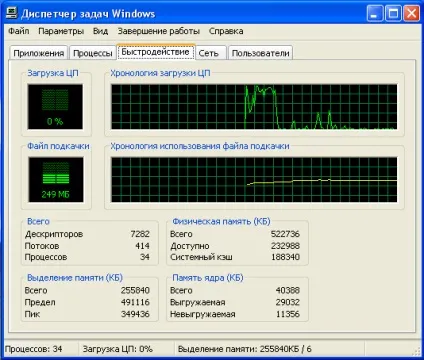The height and width of the screenshot is (360, 424).
Task: Open the Параметры menu
Action: tap(61, 31)
